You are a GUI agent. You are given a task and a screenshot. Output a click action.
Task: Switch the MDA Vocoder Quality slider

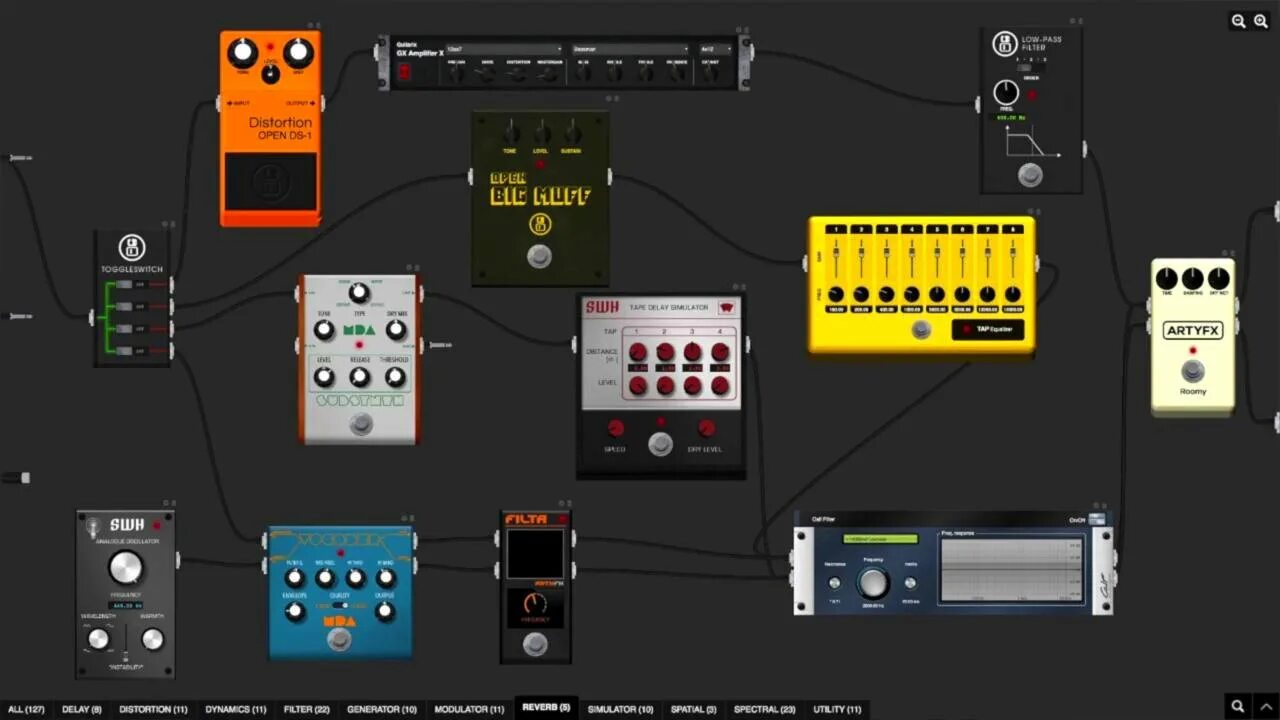[340, 605]
